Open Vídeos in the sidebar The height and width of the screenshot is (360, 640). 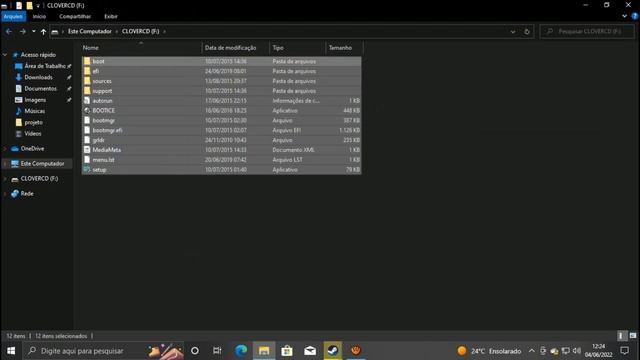(33, 133)
